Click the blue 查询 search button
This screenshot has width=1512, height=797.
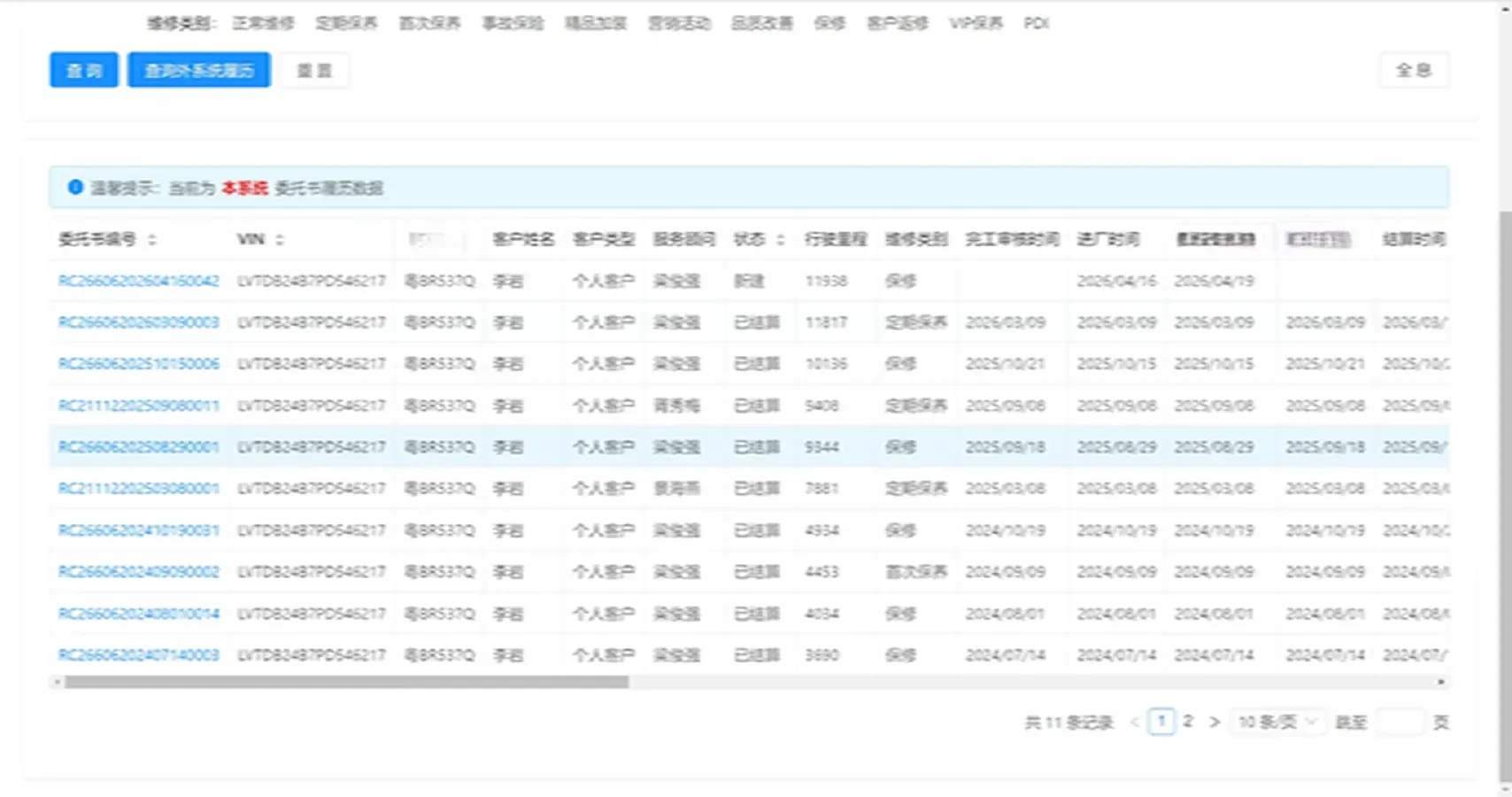[82, 69]
